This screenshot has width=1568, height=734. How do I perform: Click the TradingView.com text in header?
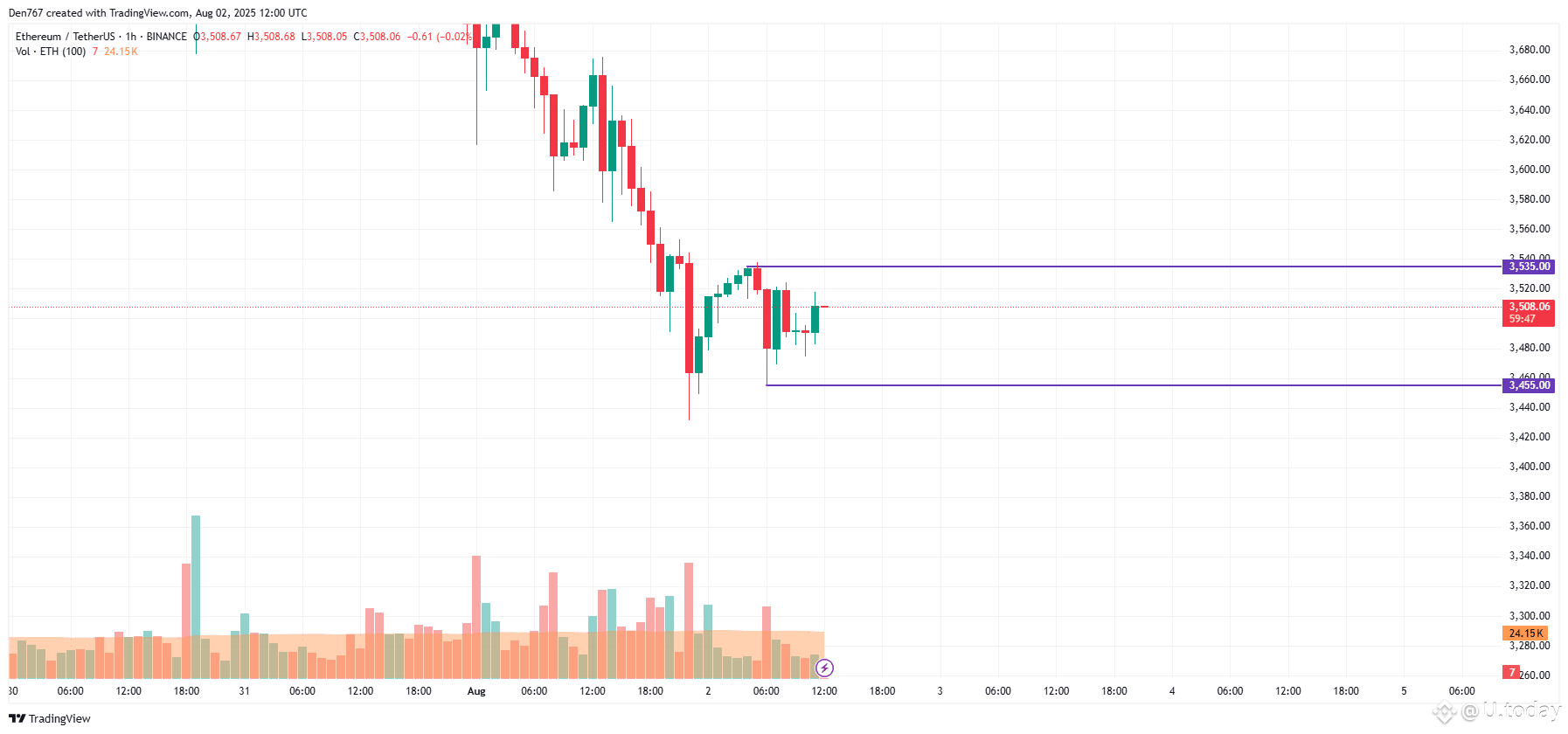tap(149, 13)
